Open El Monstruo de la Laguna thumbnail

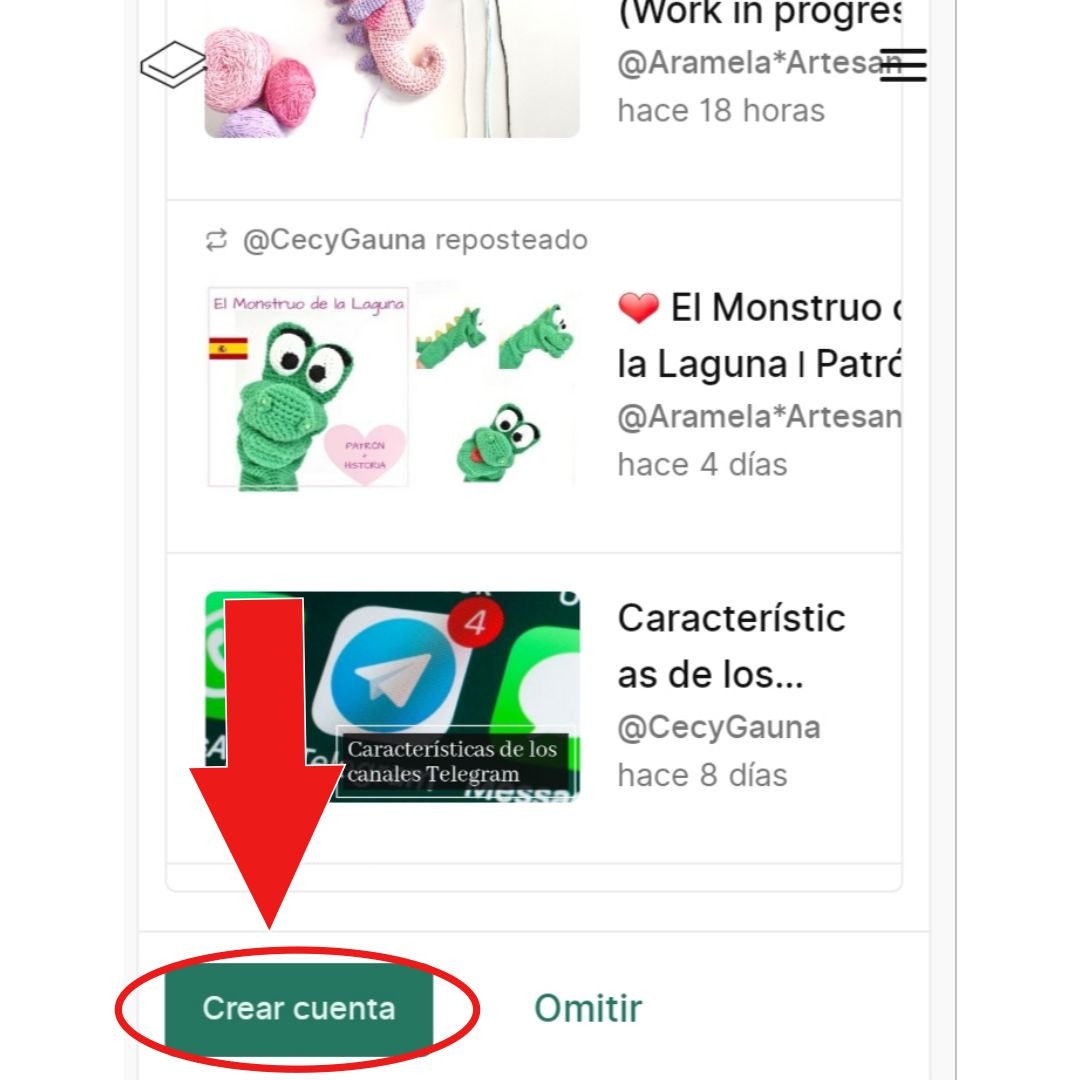point(392,386)
